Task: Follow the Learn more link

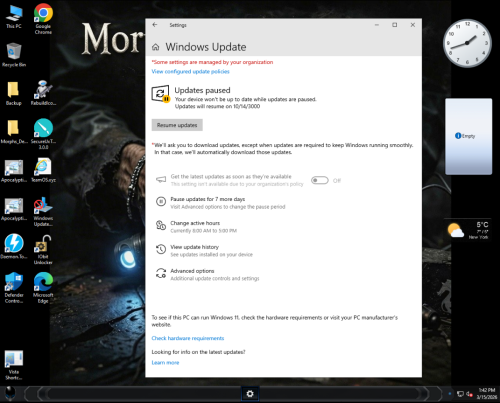Action: coord(165,362)
